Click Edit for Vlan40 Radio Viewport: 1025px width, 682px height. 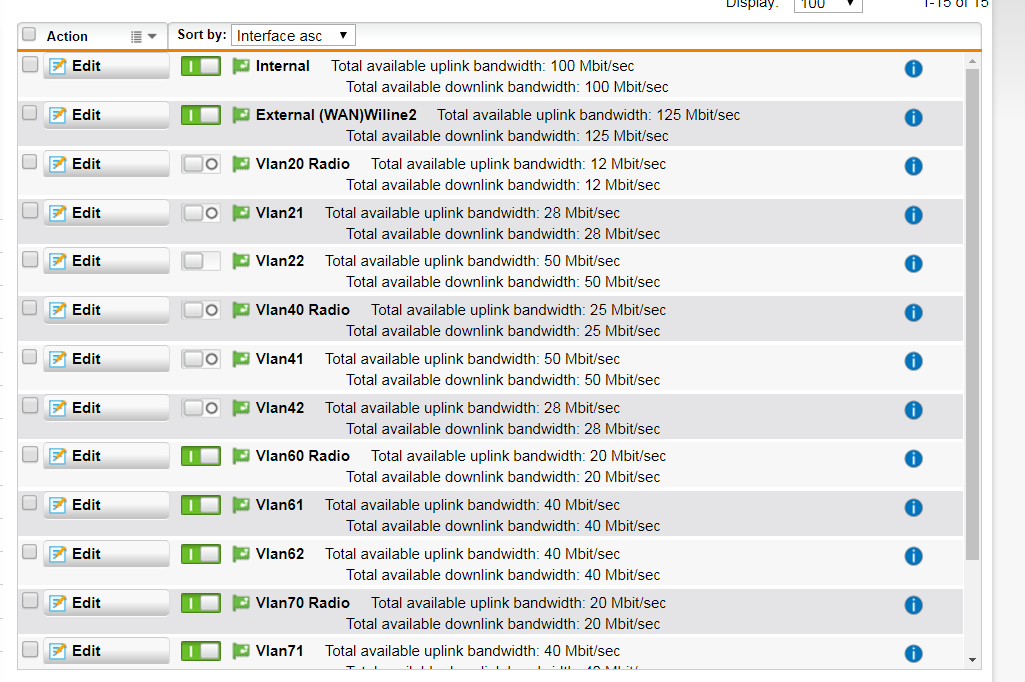coord(107,310)
